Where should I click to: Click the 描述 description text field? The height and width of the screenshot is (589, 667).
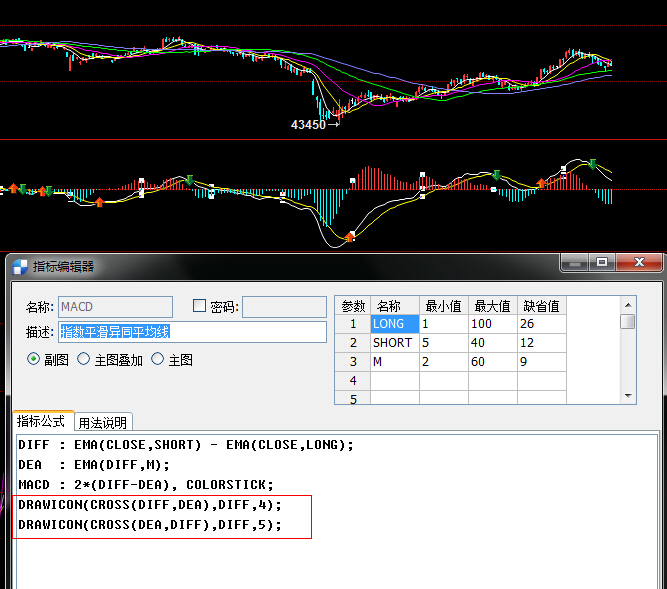point(192,332)
